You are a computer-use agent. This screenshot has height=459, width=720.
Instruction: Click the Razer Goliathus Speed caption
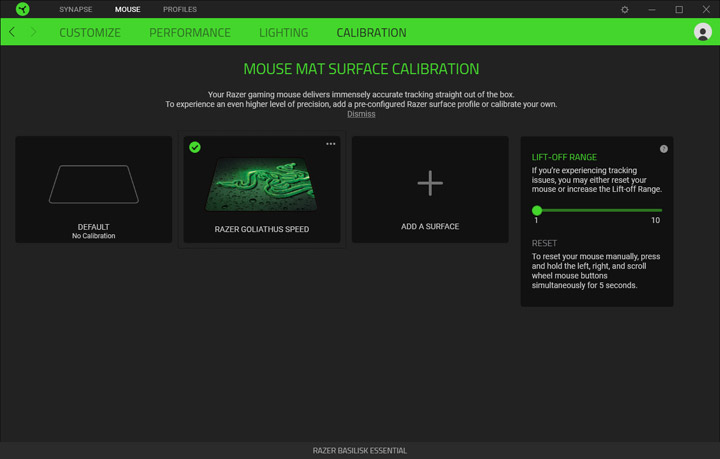click(261, 229)
